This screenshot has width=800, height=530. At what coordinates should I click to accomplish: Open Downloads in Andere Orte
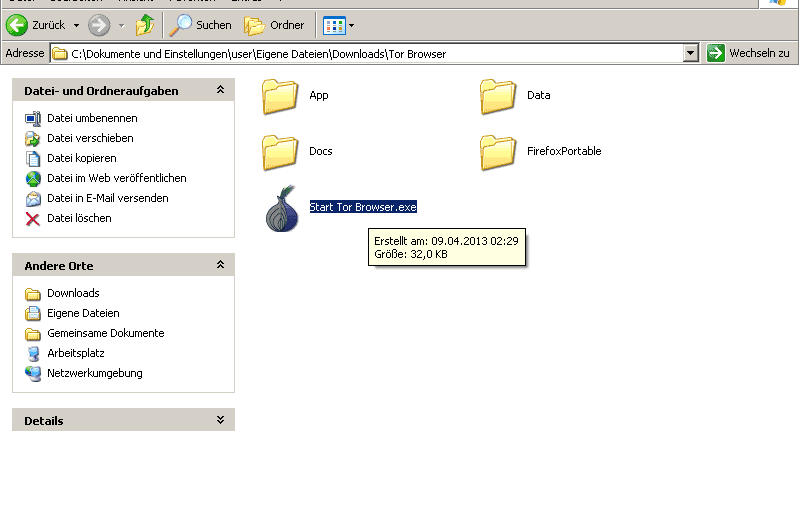pos(73,293)
